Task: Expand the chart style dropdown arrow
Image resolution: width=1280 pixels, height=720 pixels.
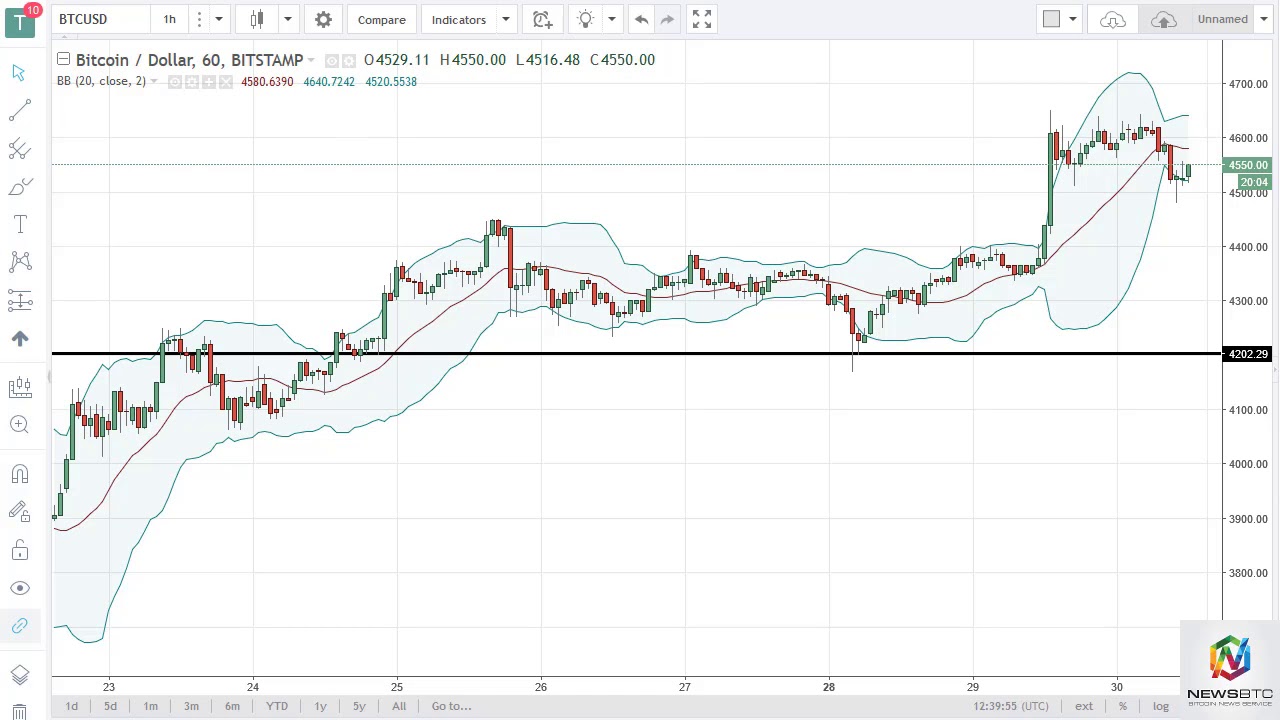Action: 288,19
